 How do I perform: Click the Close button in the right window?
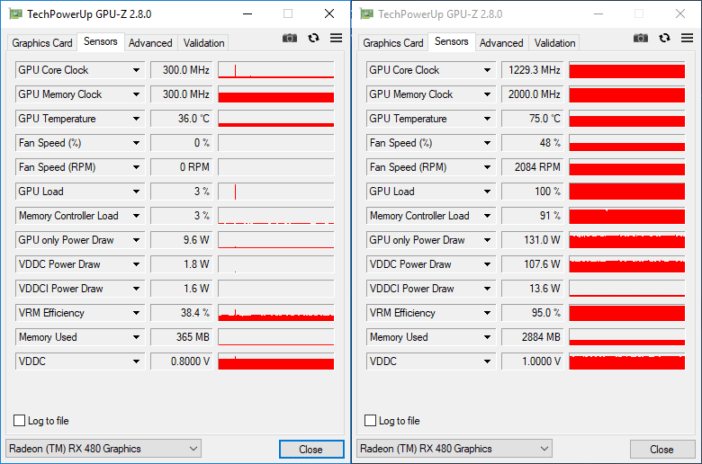pyautogui.click(x=662, y=449)
